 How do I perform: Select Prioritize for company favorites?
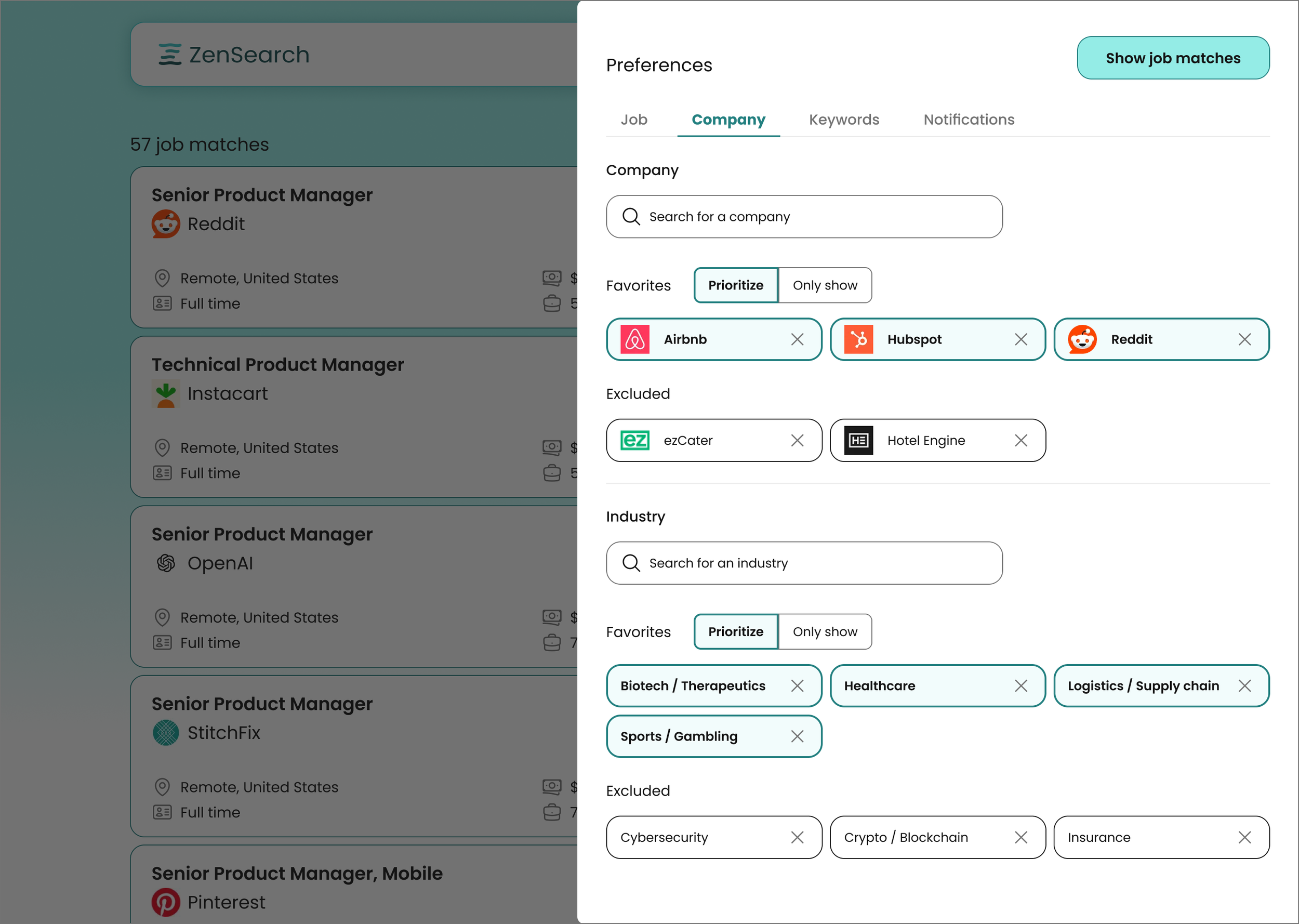(735, 285)
